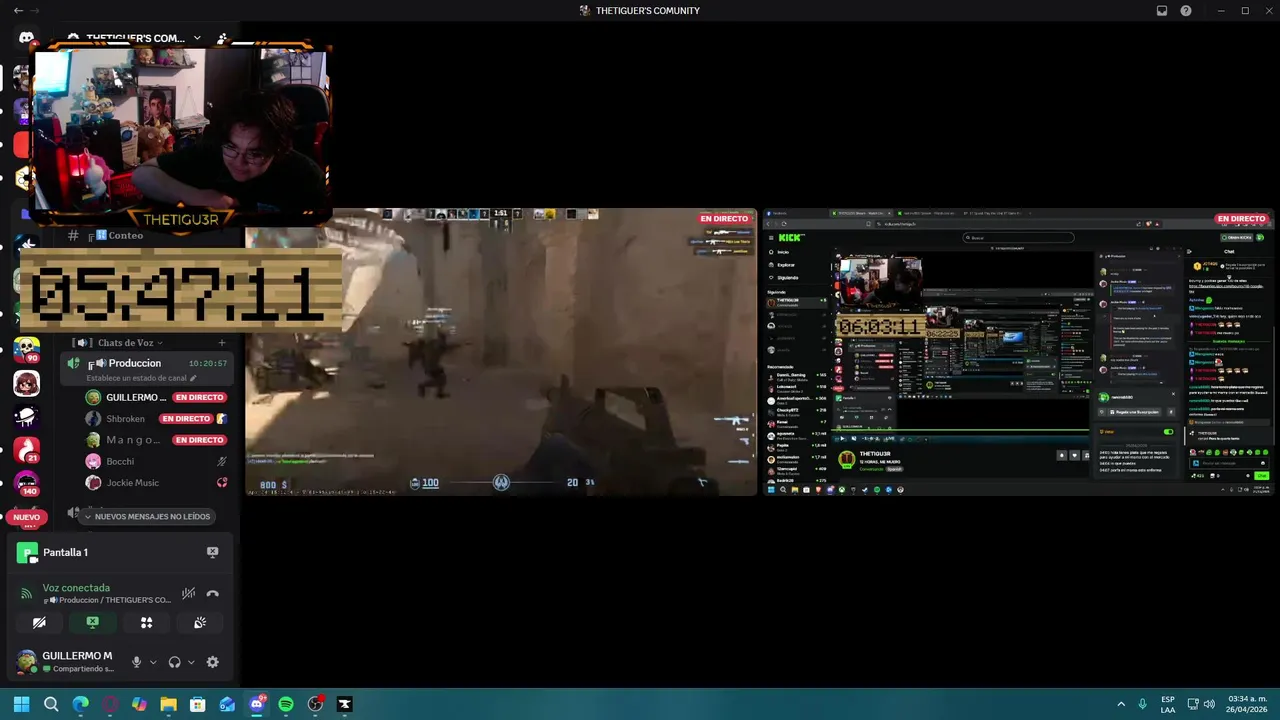Open user settings gear

click(212, 662)
